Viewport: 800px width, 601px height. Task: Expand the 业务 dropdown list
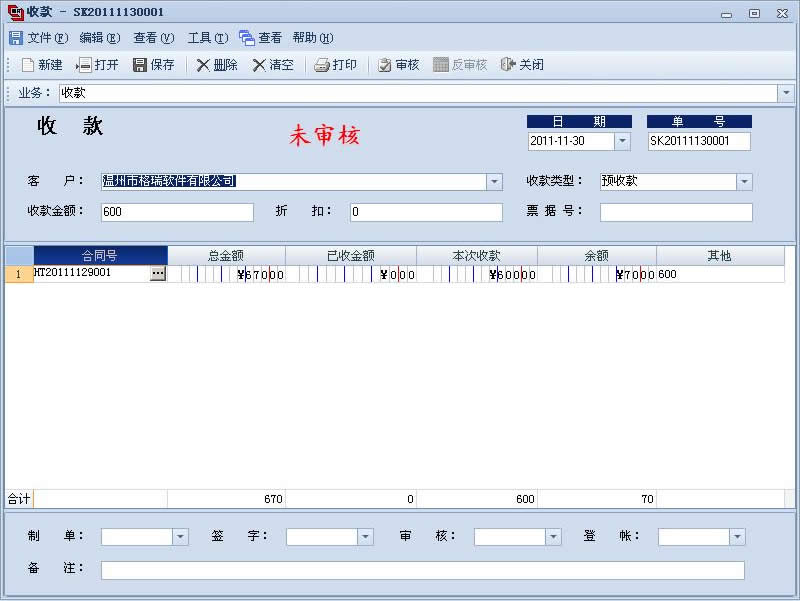click(786, 93)
